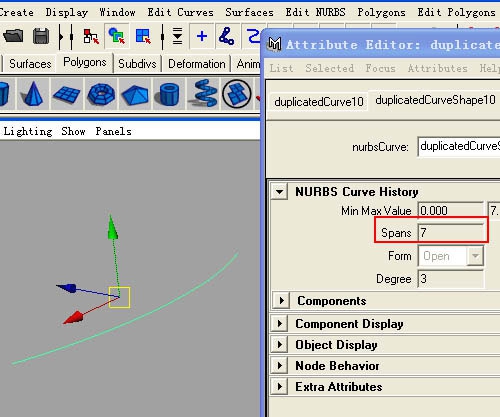
Task: Create a polygon pipe from shelf
Action: point(169,95)
